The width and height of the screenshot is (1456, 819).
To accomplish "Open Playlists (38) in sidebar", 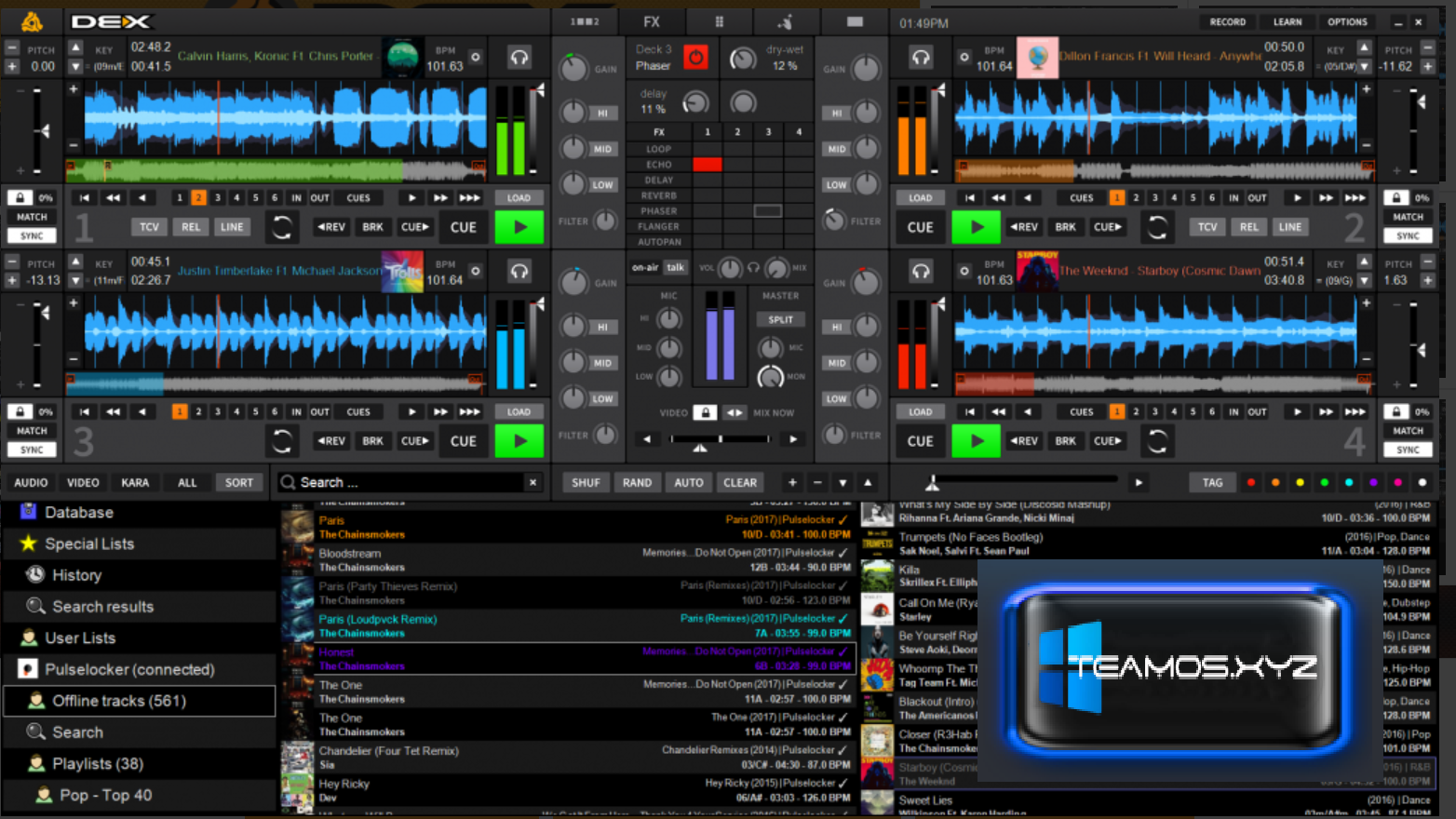I will pos(140,764).
